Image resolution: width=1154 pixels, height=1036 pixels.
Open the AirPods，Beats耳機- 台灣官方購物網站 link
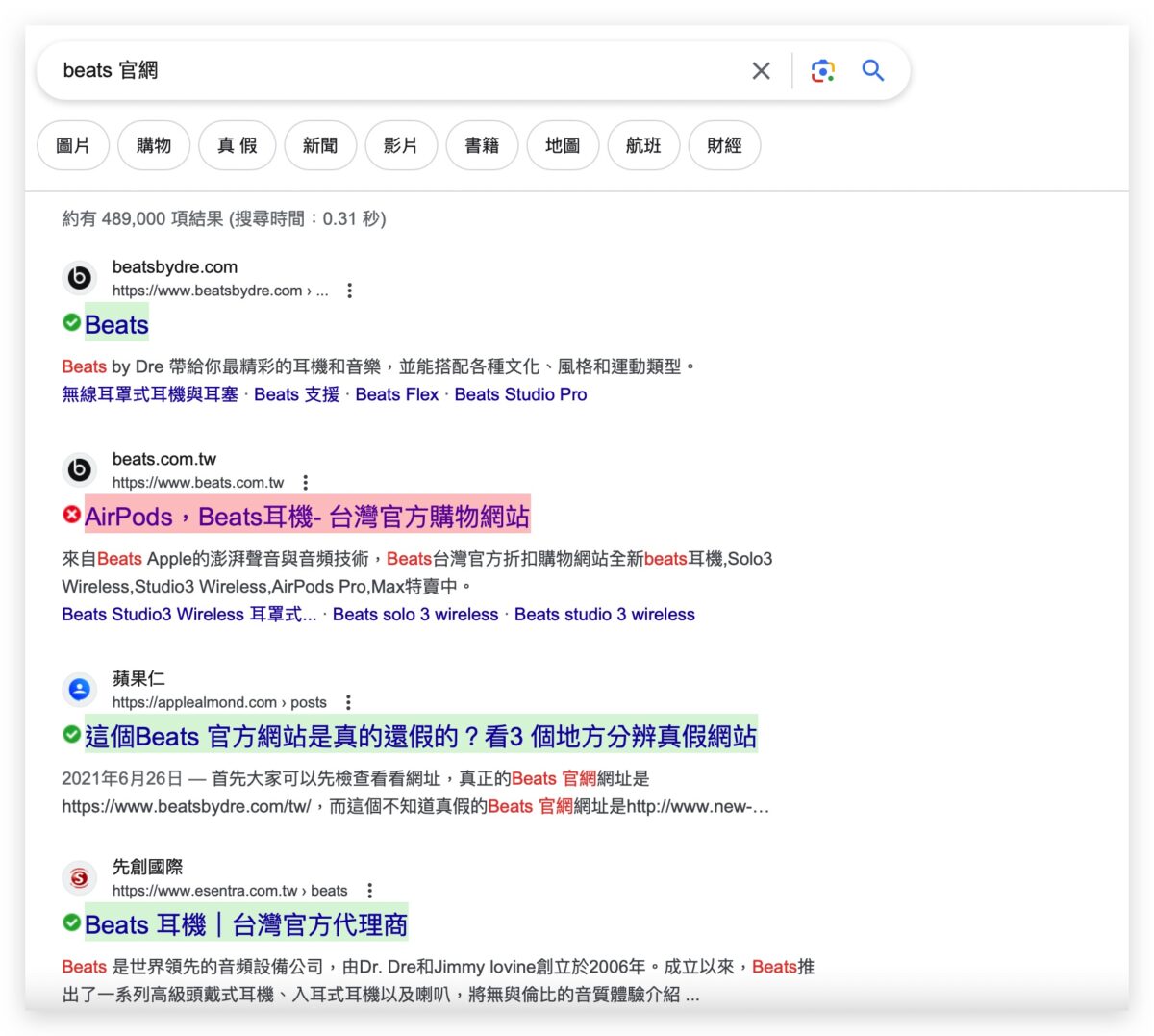(307, 517)
